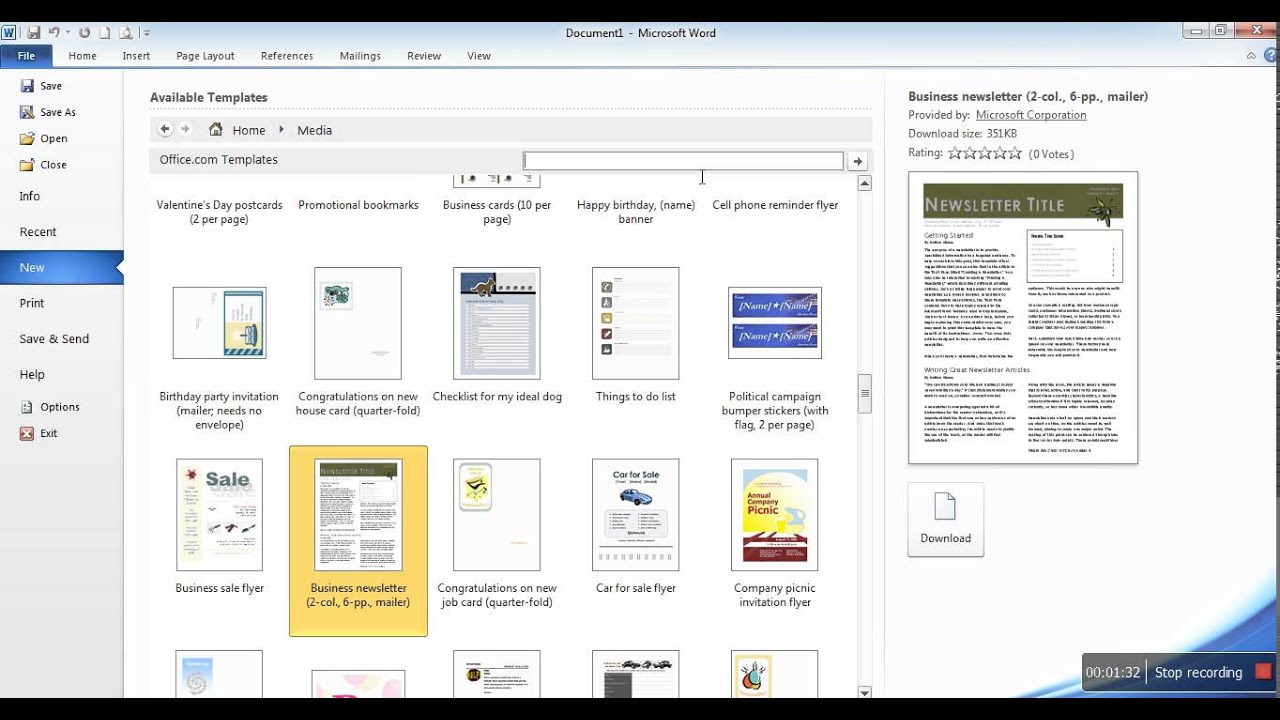Open the Customize Quick Access Toolbar dropdown

(146, 33)
